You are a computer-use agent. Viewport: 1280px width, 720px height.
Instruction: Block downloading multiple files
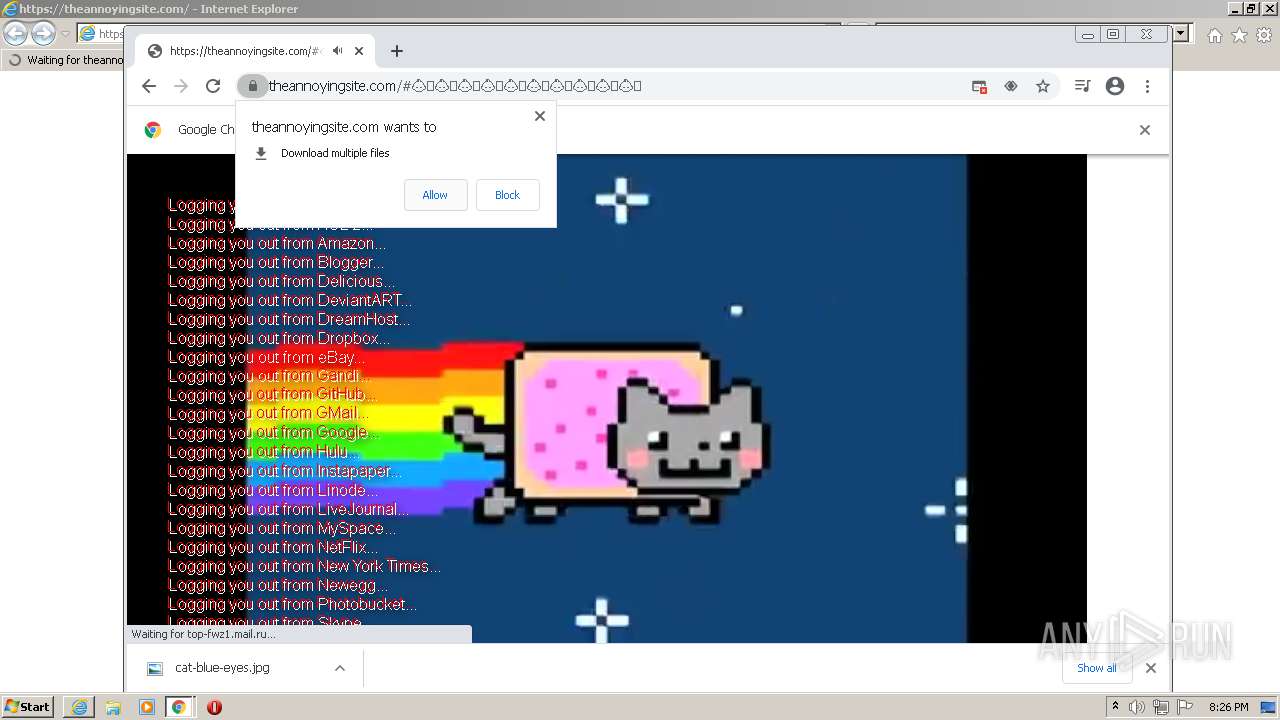(507, 195)
